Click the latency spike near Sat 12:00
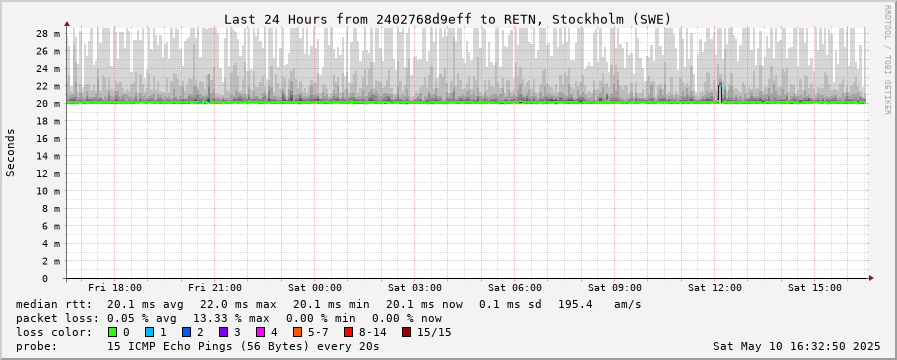 [x=720, y=93]
